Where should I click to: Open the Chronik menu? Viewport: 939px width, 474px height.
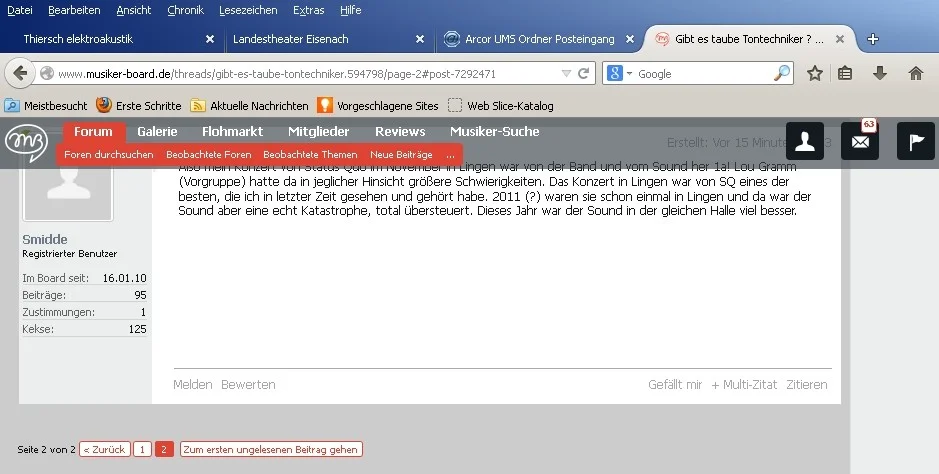tap(186, 10)
